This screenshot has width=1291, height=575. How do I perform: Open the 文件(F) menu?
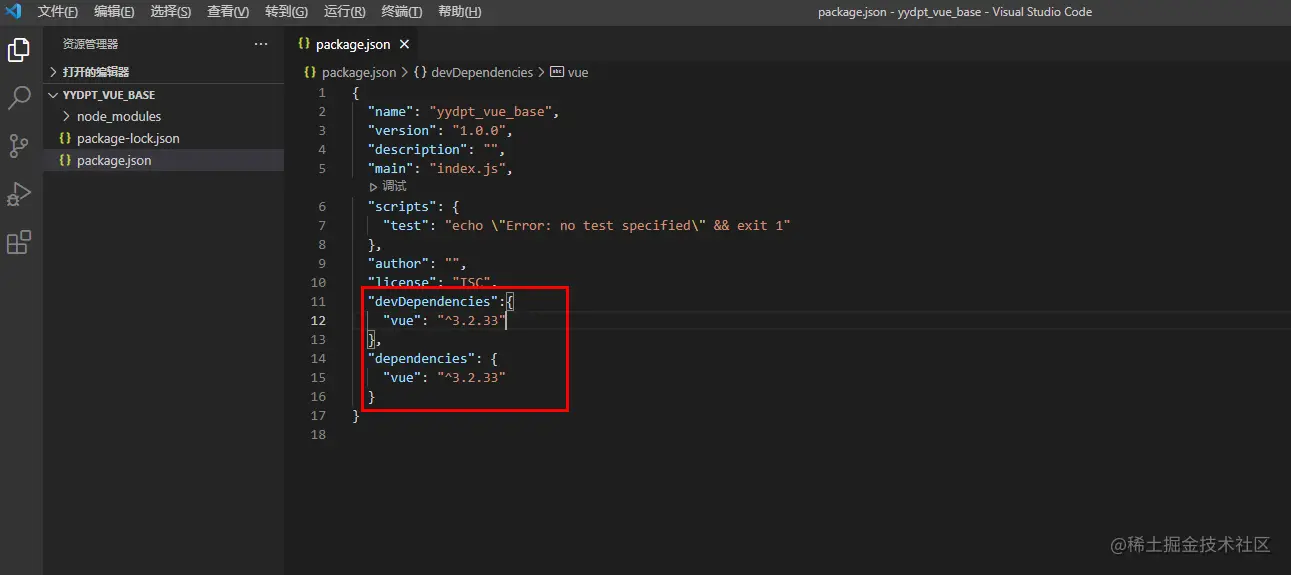[x=58, y=12]
